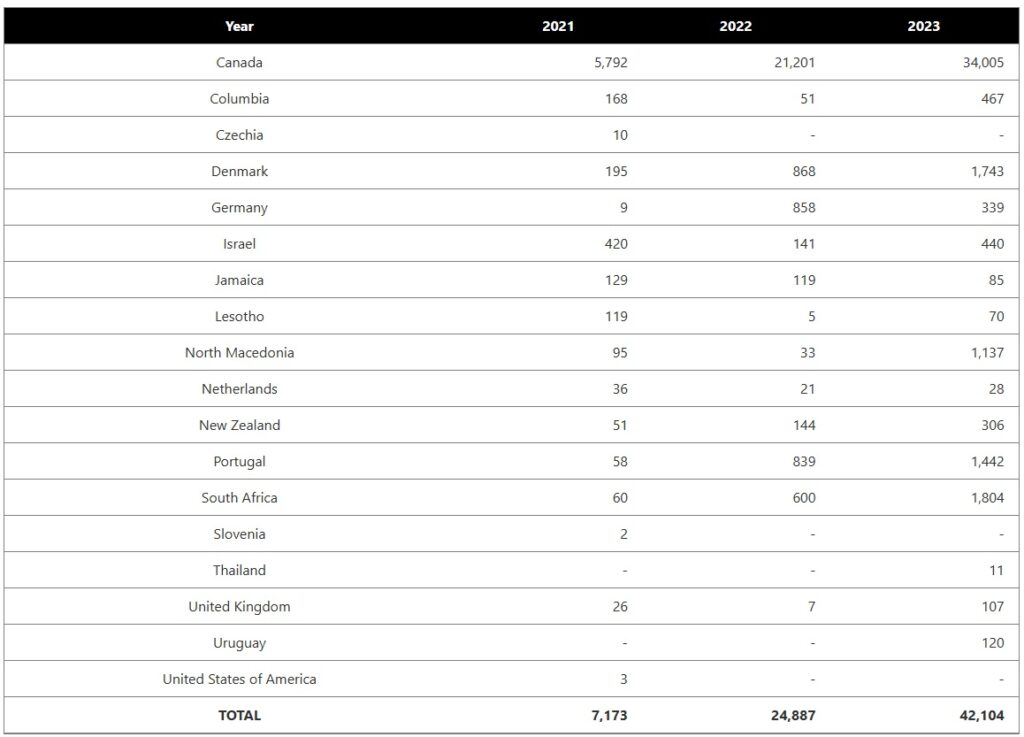Click the Lesotho country cell

pyautogui.click(x=239, y=316)
